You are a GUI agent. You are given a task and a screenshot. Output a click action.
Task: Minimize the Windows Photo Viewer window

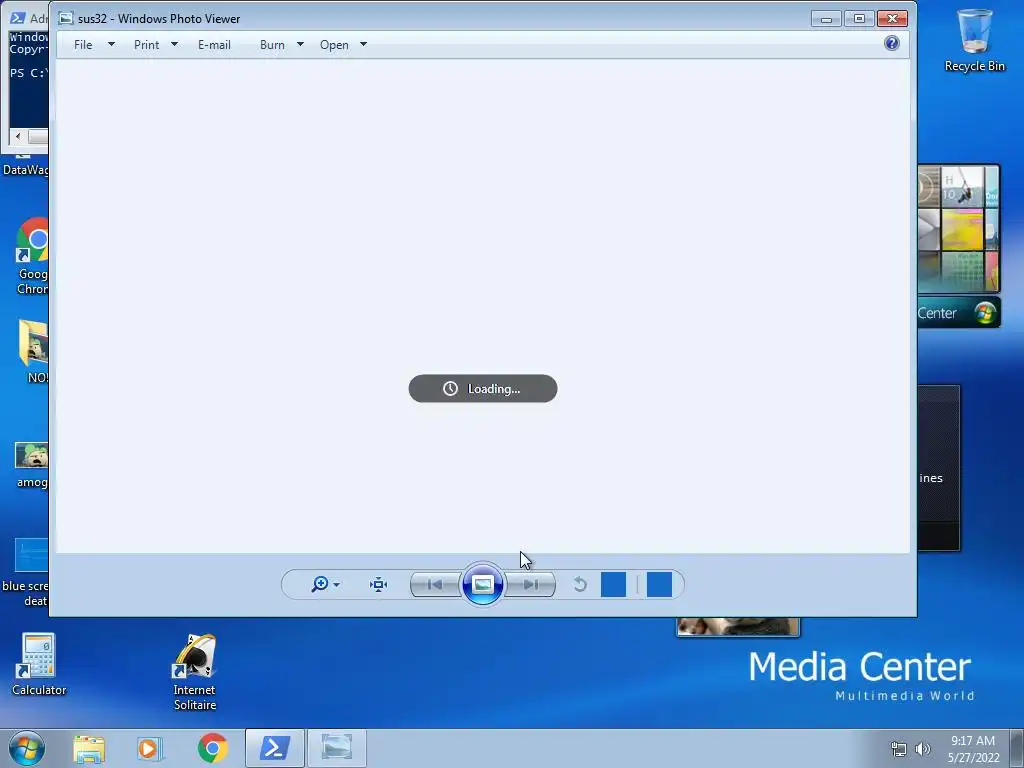[x=826, y=19]
